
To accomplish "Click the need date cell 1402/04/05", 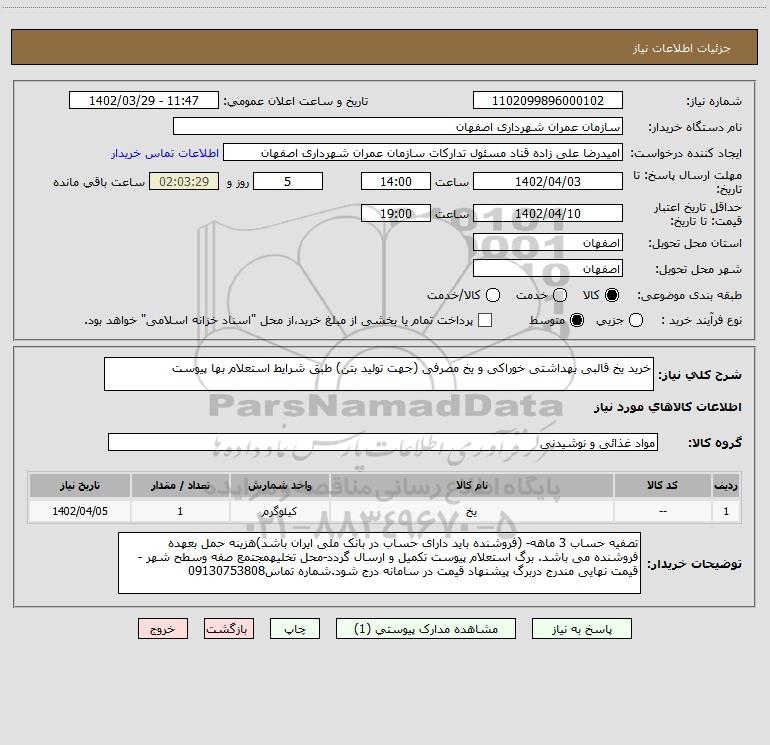I will pyautogui.click(x=80, y=511).
